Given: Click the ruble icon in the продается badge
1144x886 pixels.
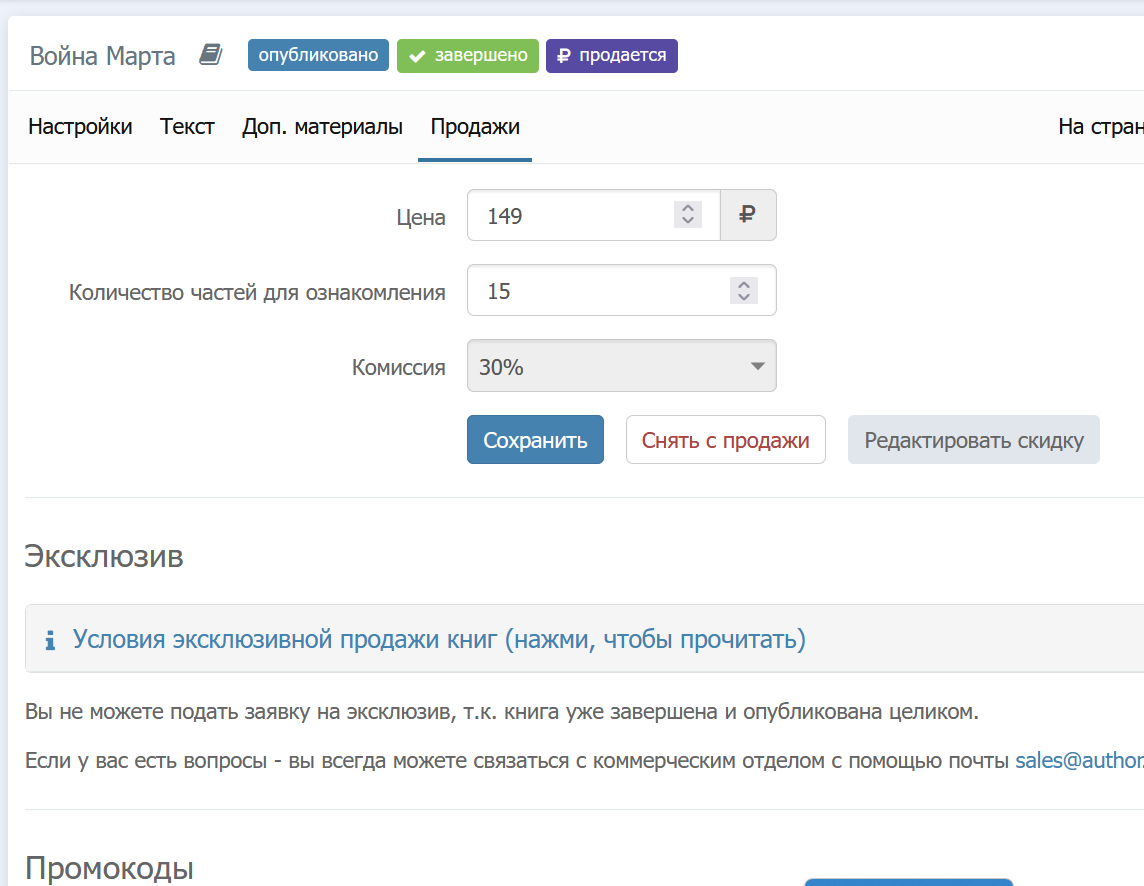Looking at the screenshot, I should (x=564, y=56).
